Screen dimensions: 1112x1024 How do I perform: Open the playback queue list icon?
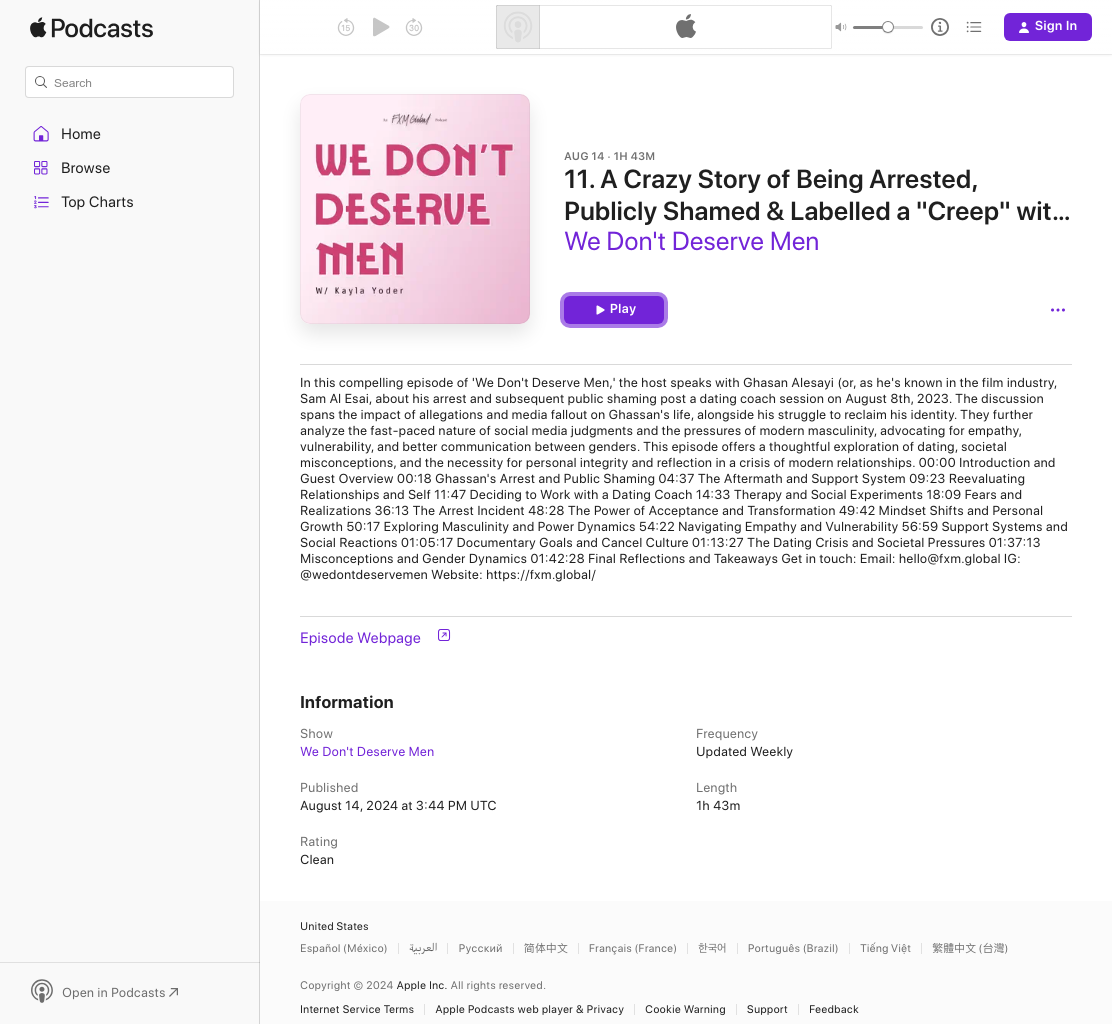click(974, 27)
